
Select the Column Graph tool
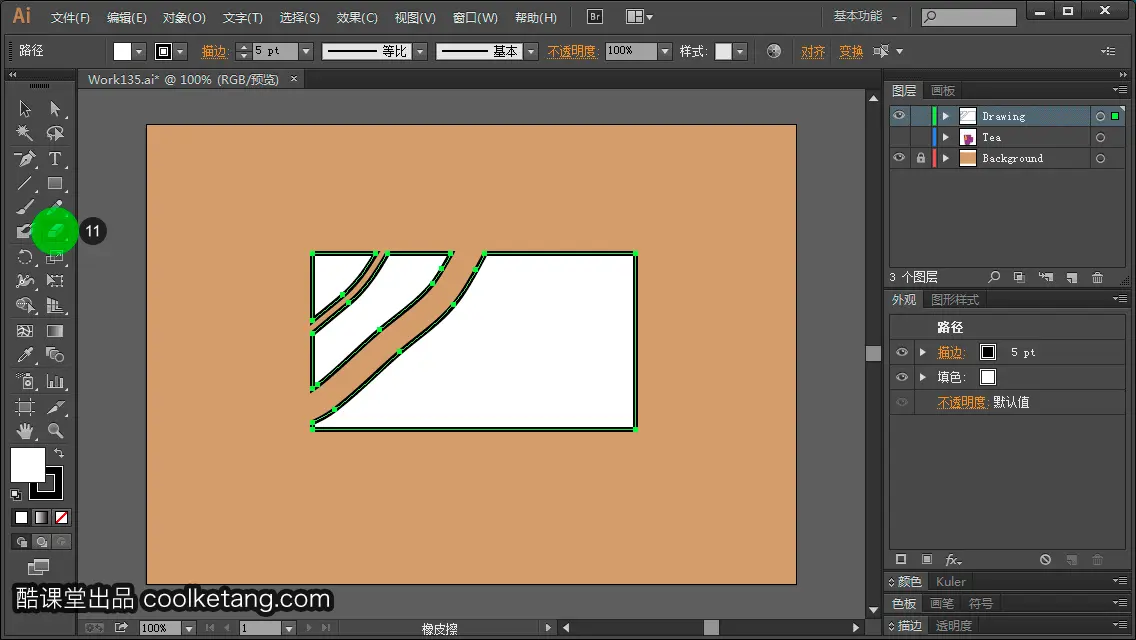click(x=55, y=381)
